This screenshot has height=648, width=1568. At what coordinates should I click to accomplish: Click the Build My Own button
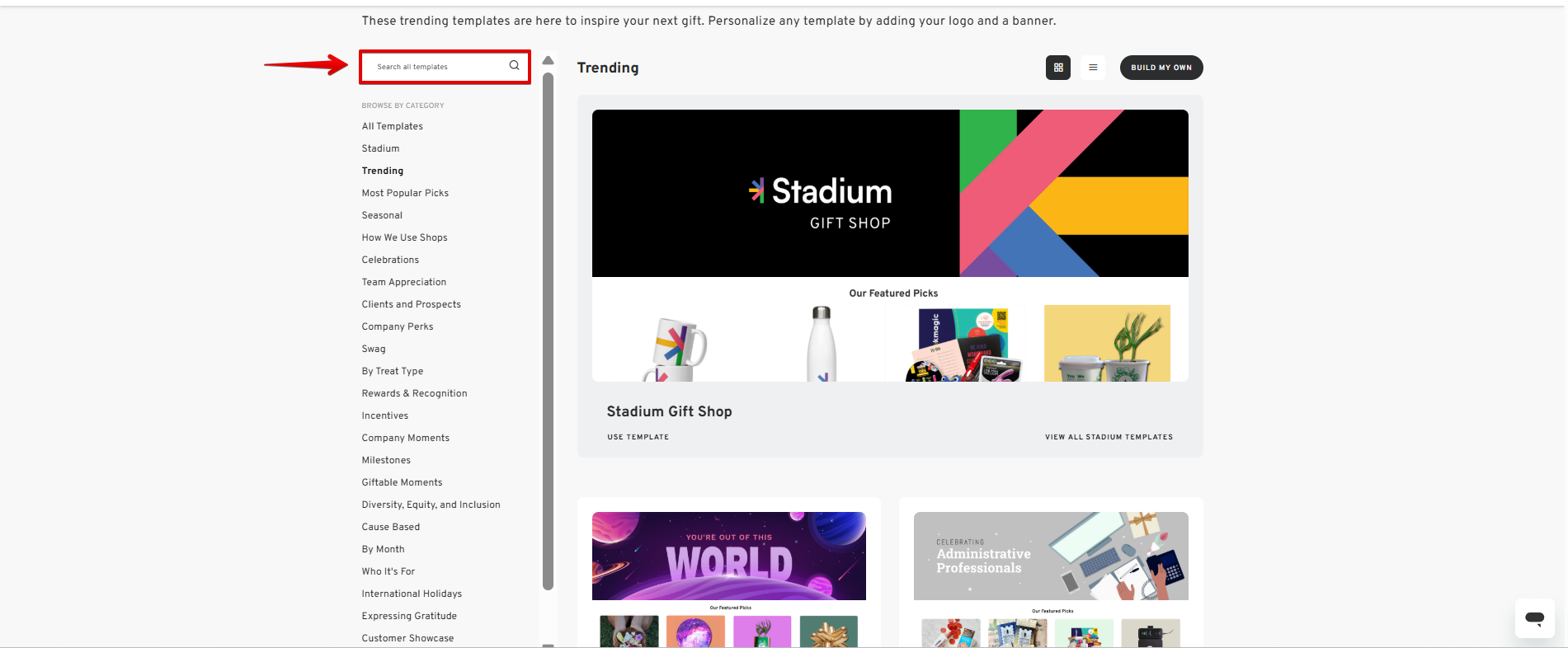click(x=1161, y=68)
